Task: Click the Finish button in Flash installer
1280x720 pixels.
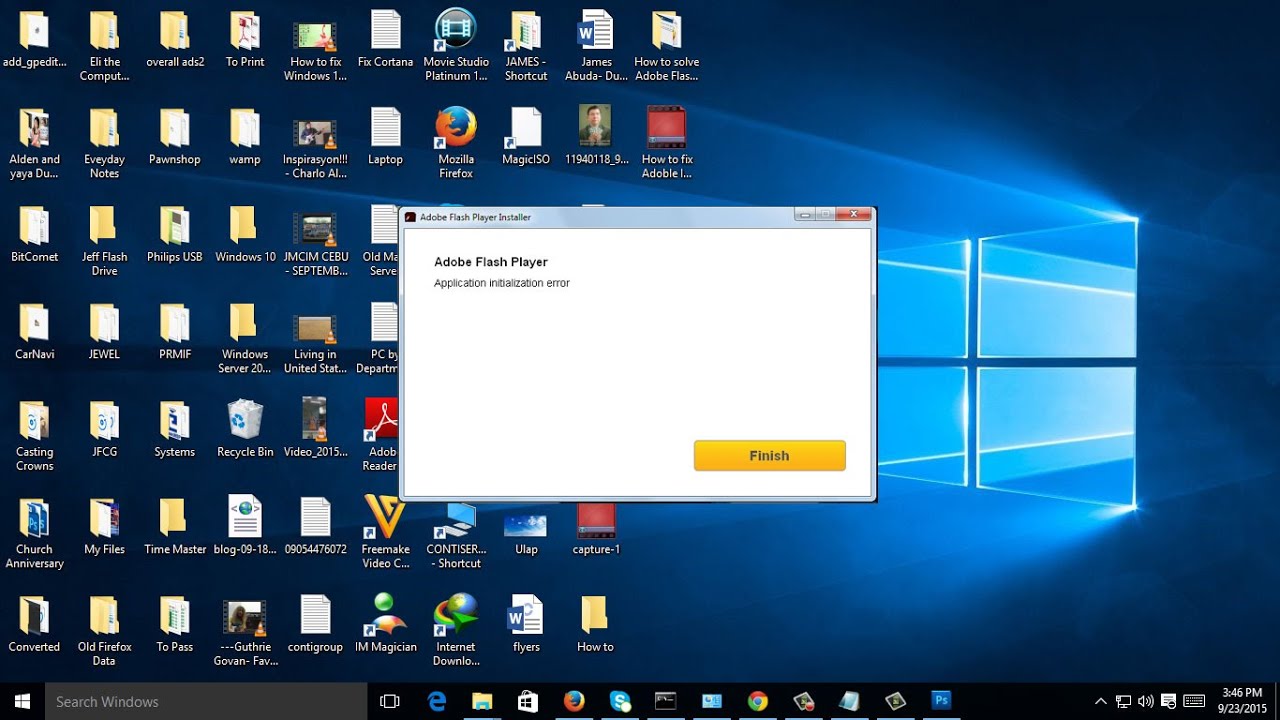Action: (x=769, y=455)
